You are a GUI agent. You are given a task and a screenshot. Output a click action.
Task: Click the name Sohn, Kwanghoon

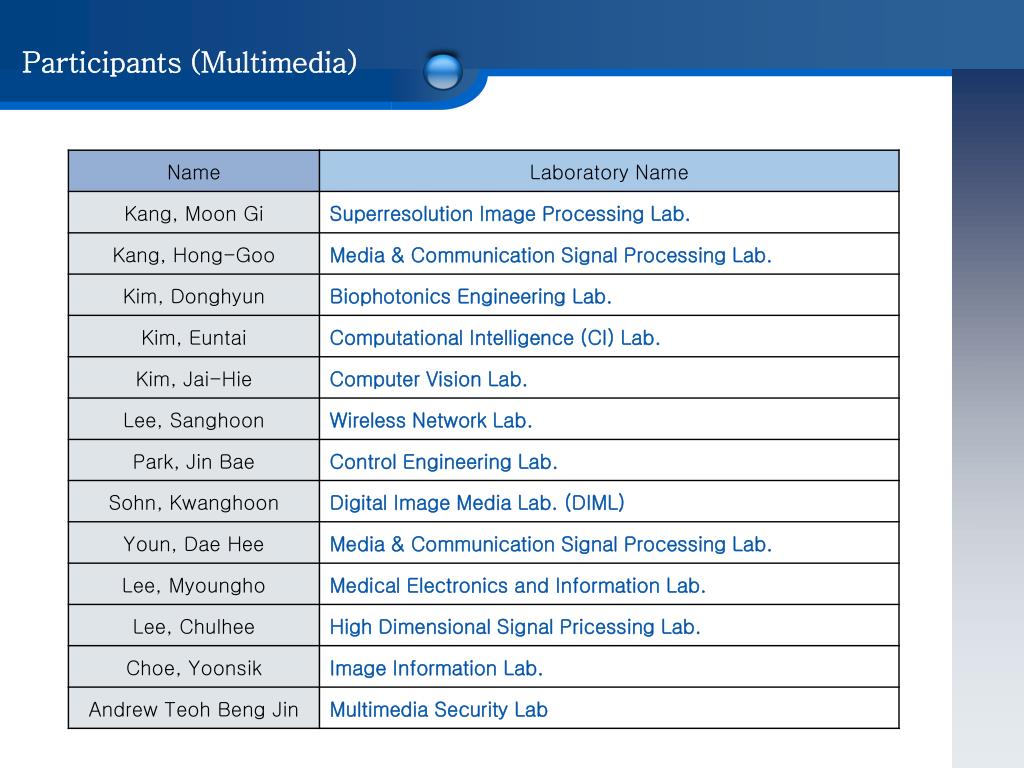point(194,503)
